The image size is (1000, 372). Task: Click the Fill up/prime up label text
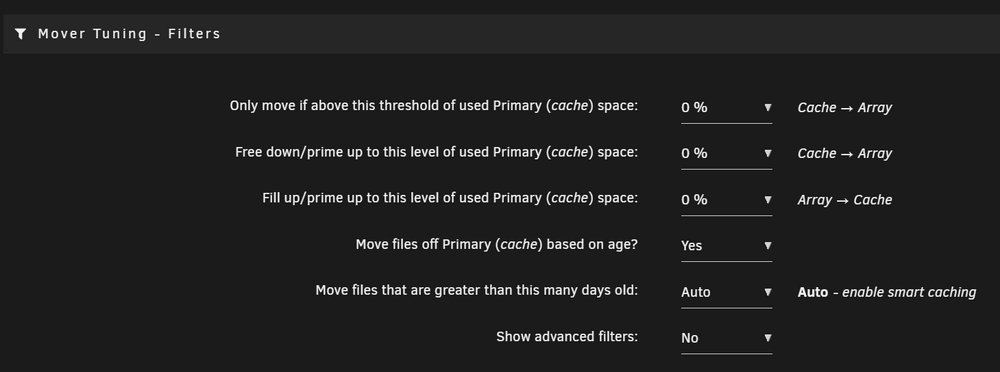pyautogui.click(x=450, y=198)
